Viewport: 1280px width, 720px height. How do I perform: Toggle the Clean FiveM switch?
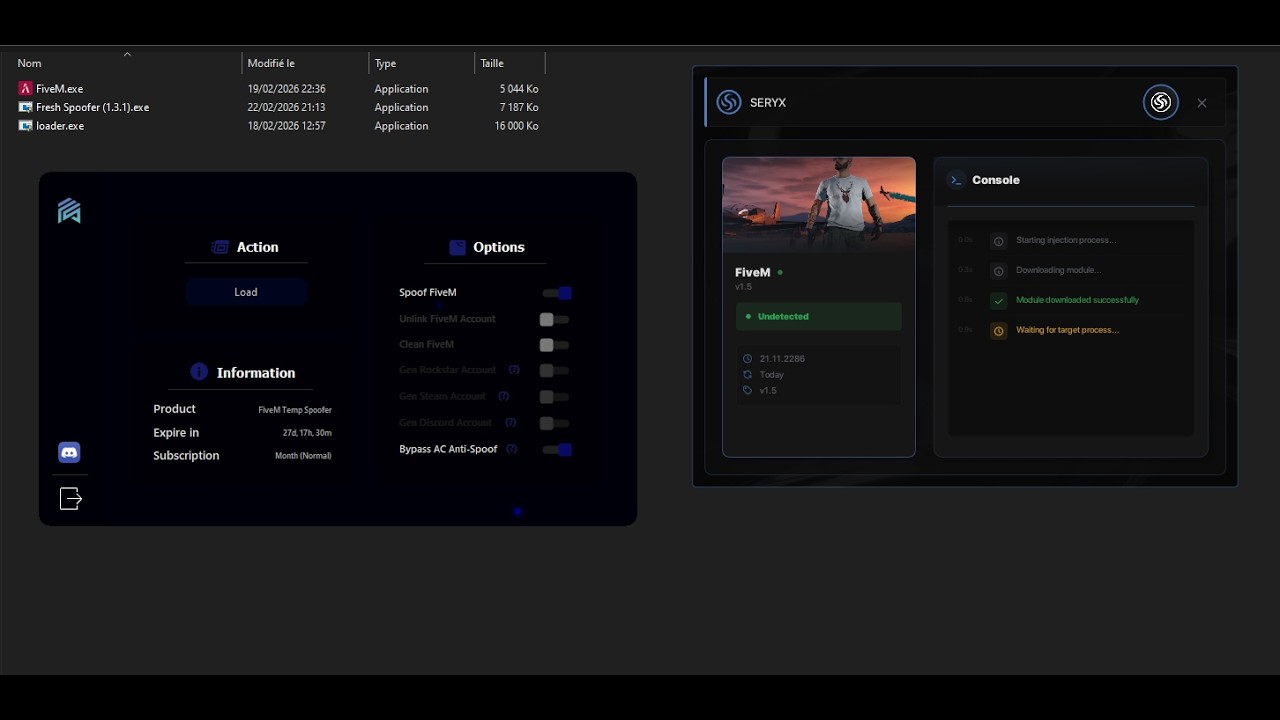pos(554,345)
